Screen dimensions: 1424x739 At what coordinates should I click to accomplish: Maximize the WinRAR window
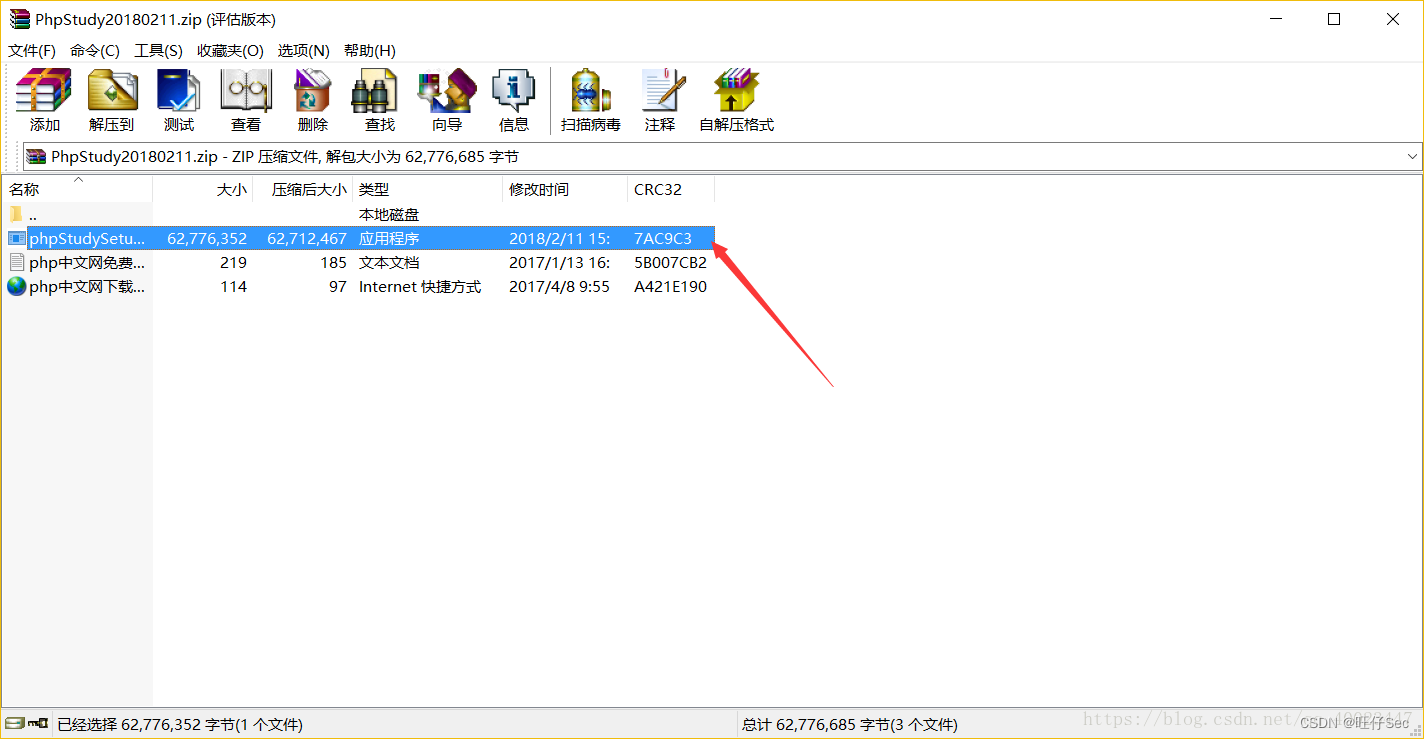tap(1334, 19)
